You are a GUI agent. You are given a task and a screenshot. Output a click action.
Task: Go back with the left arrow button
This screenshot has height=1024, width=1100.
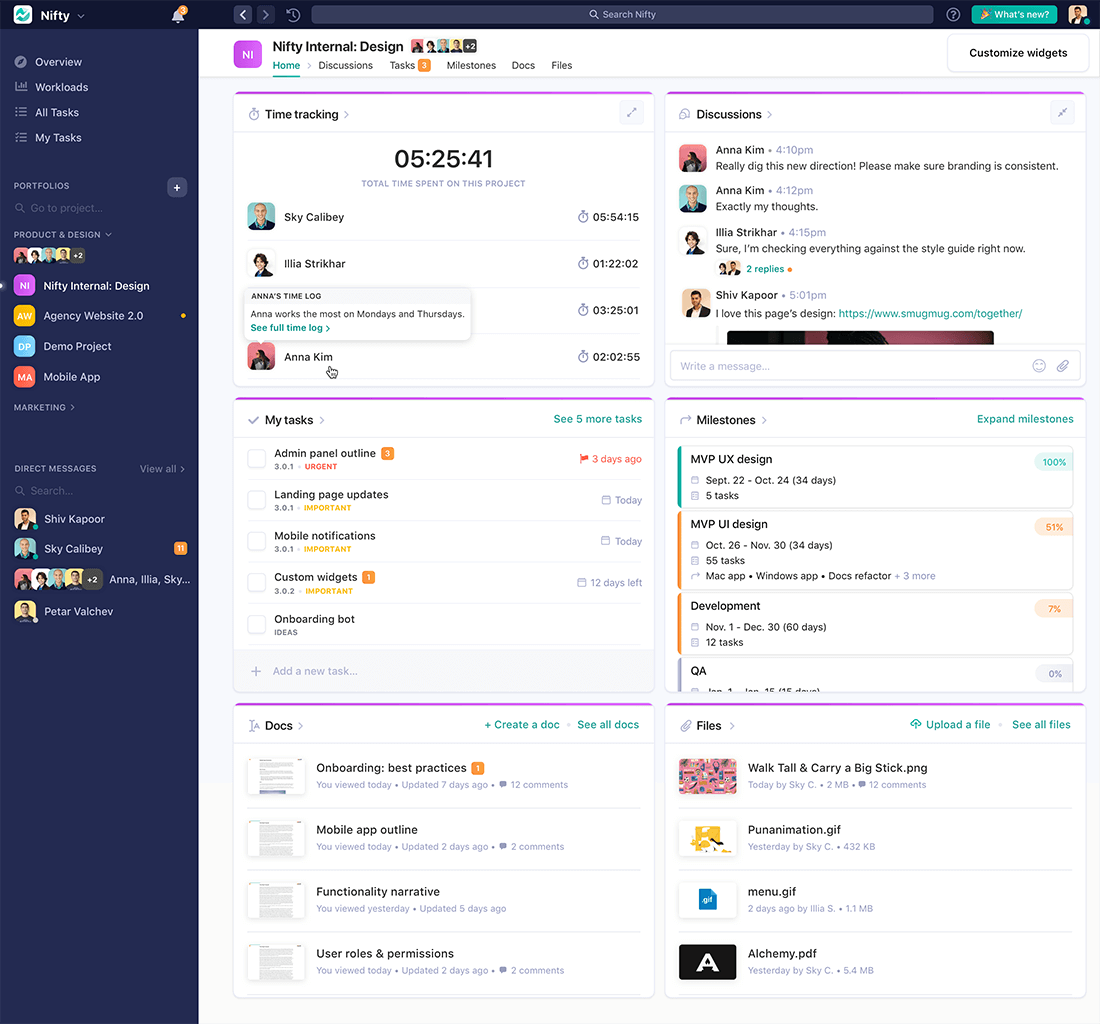point(243,14)
